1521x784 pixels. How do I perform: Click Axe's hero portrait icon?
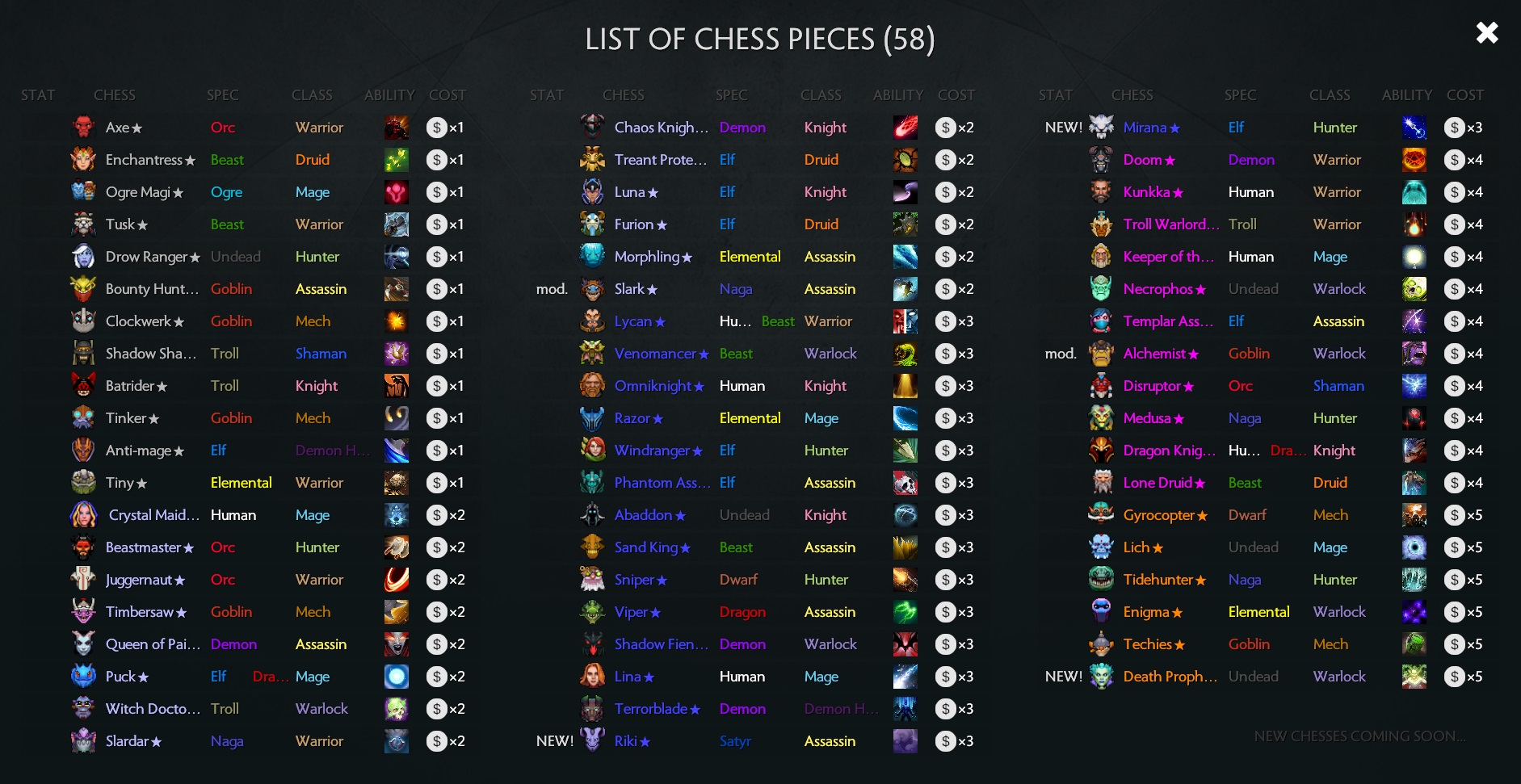point(83,128)
